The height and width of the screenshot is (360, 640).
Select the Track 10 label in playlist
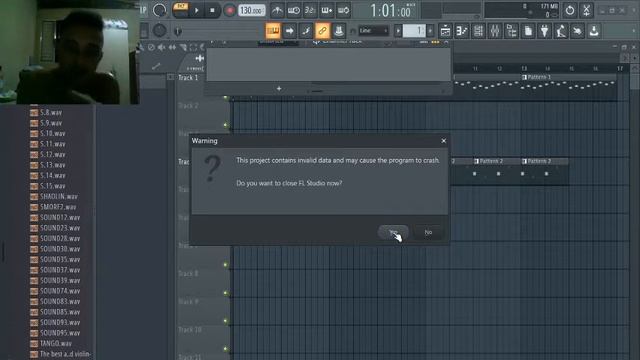pyautogui.click(x=190, y=329)
